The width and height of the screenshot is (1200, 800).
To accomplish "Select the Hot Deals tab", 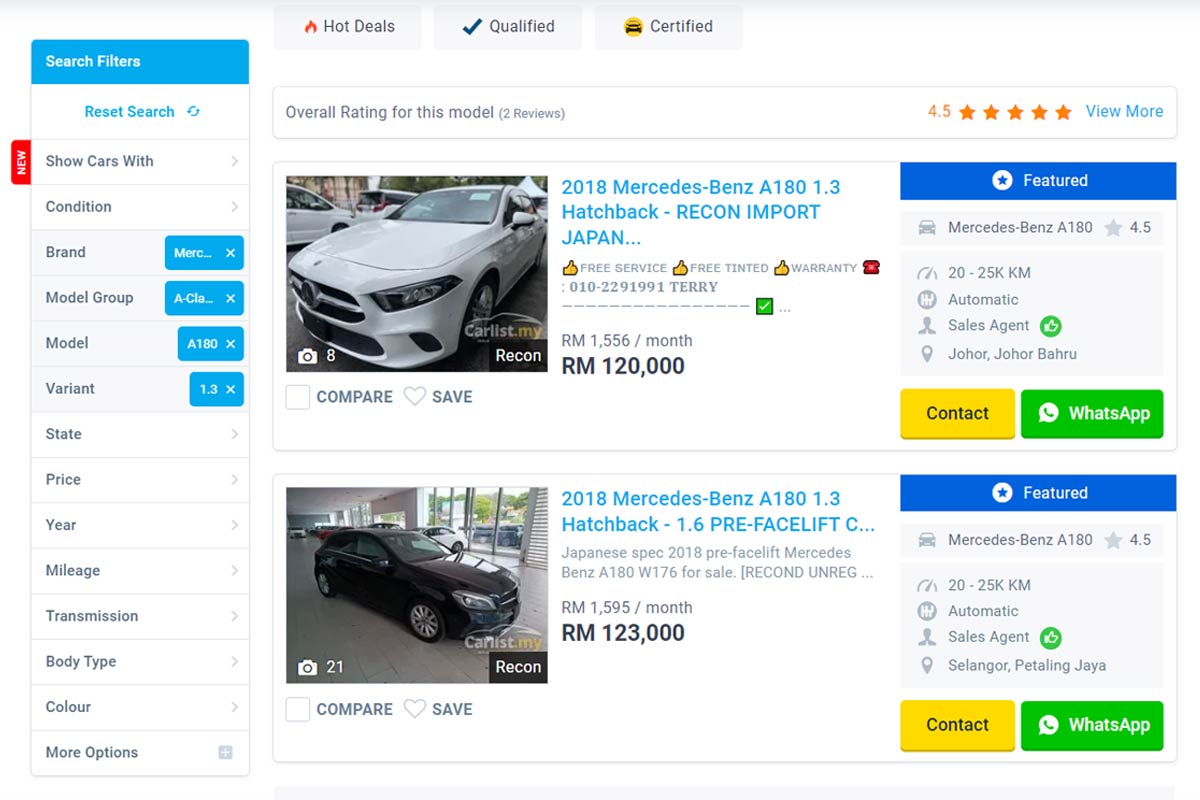I will click(348, 27).
